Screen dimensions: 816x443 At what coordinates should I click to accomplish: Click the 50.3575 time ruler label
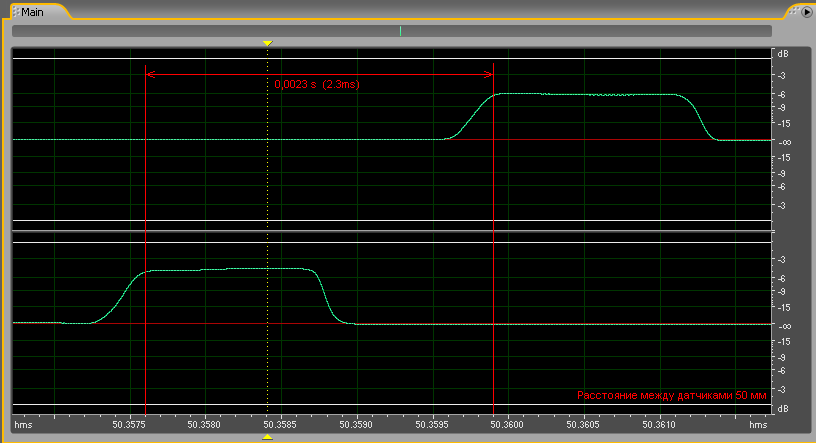coord(129,425)
